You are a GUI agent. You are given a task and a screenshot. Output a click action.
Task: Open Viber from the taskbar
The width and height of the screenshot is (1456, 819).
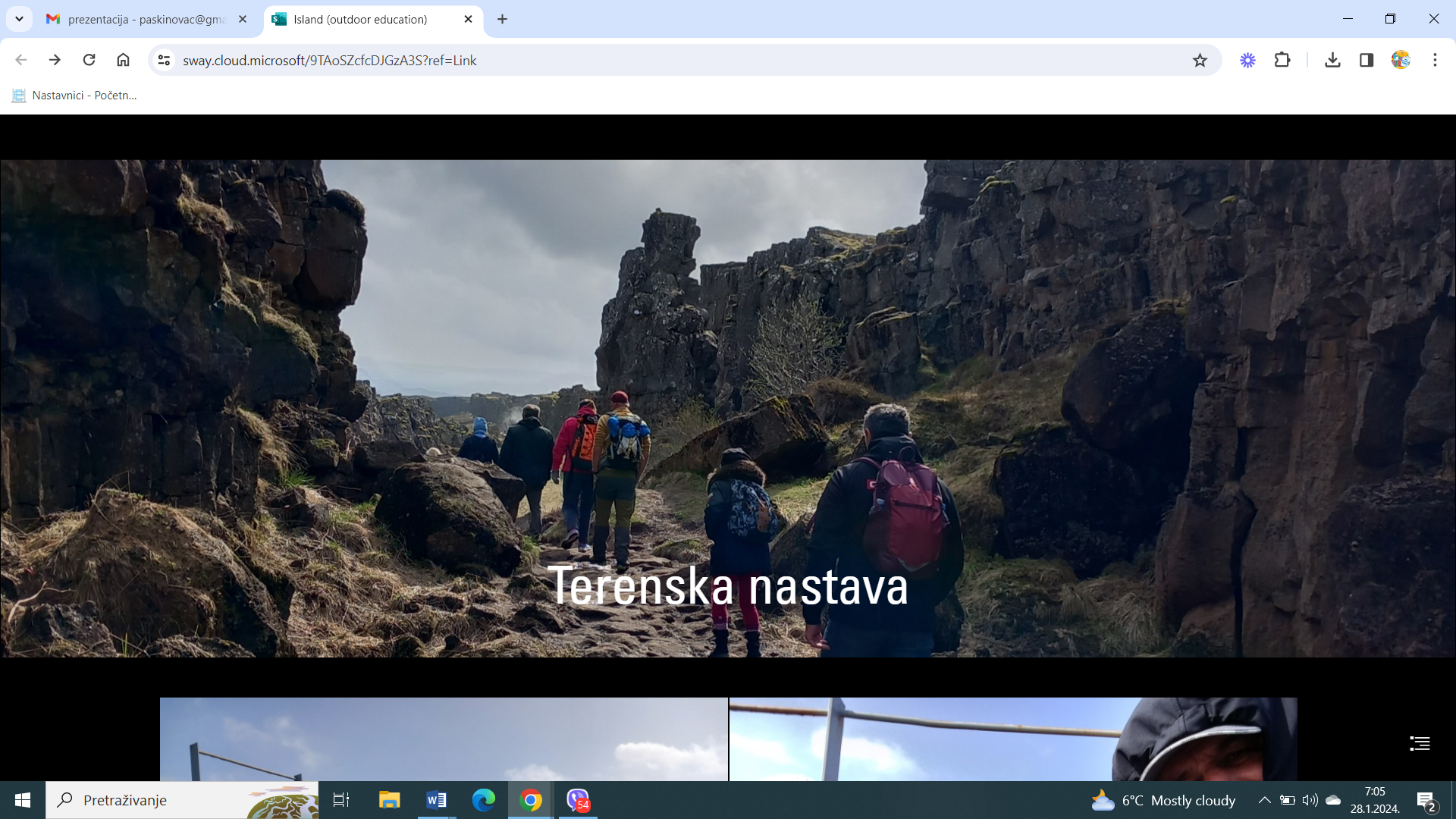578,800
